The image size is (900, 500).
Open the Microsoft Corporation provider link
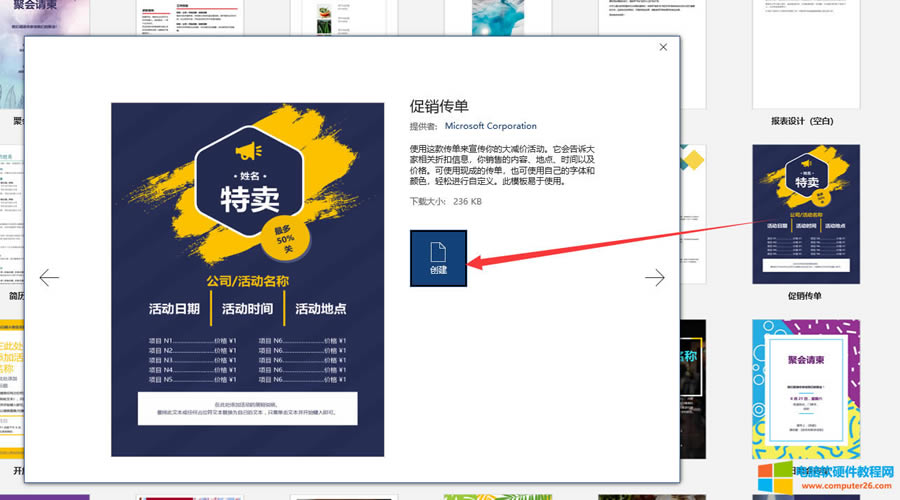(x=490, y=126)
